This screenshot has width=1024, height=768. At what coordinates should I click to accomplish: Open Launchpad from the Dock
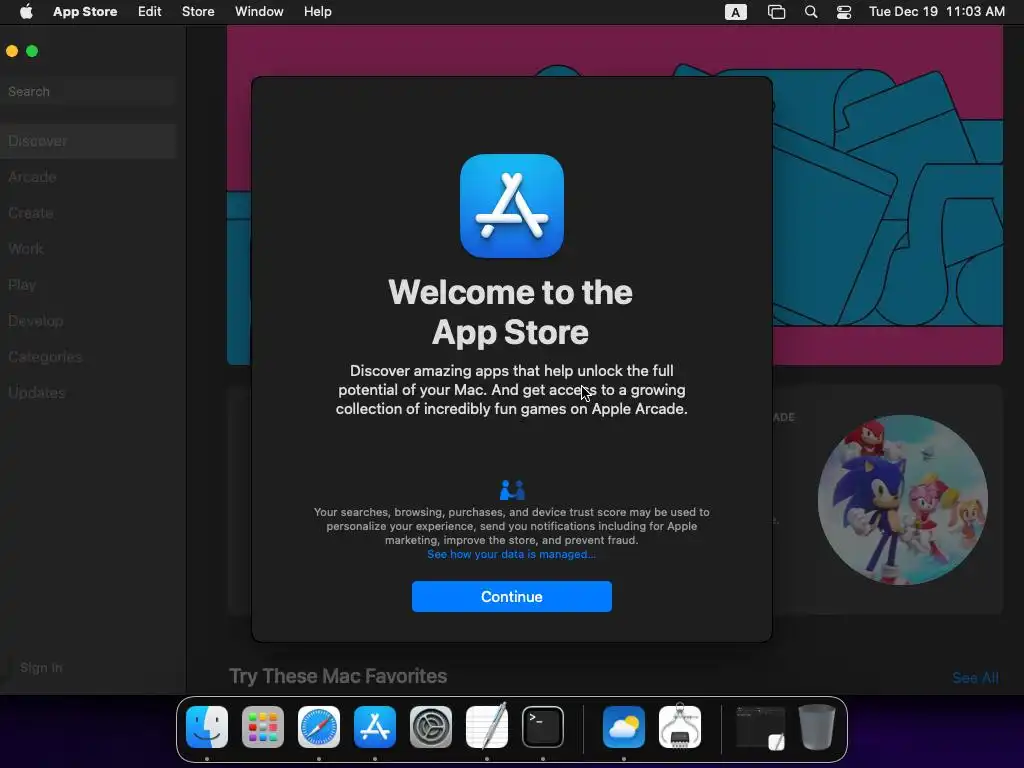click(x=263, y=727)
